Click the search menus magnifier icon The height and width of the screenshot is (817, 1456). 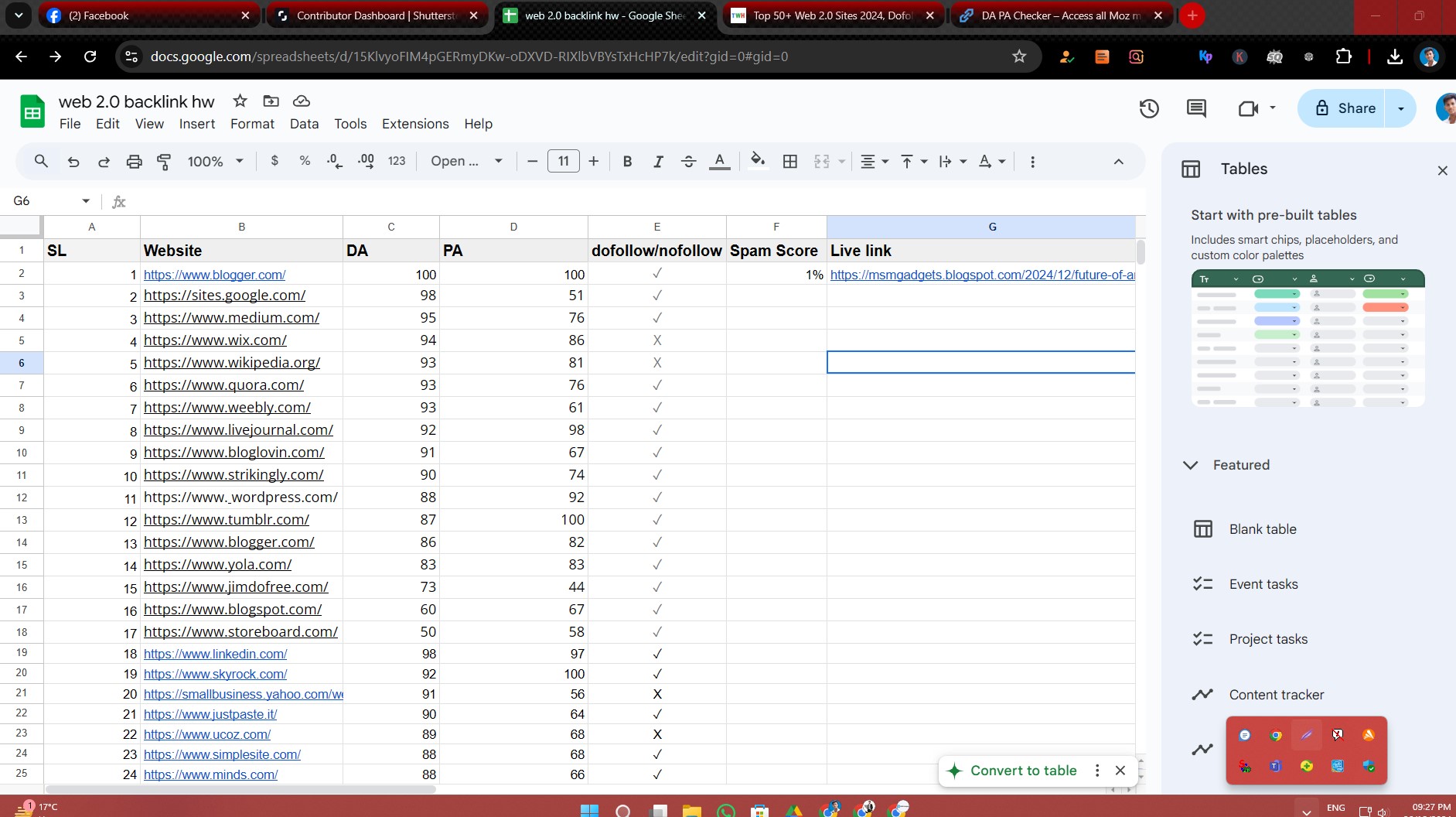coord(41,161)
